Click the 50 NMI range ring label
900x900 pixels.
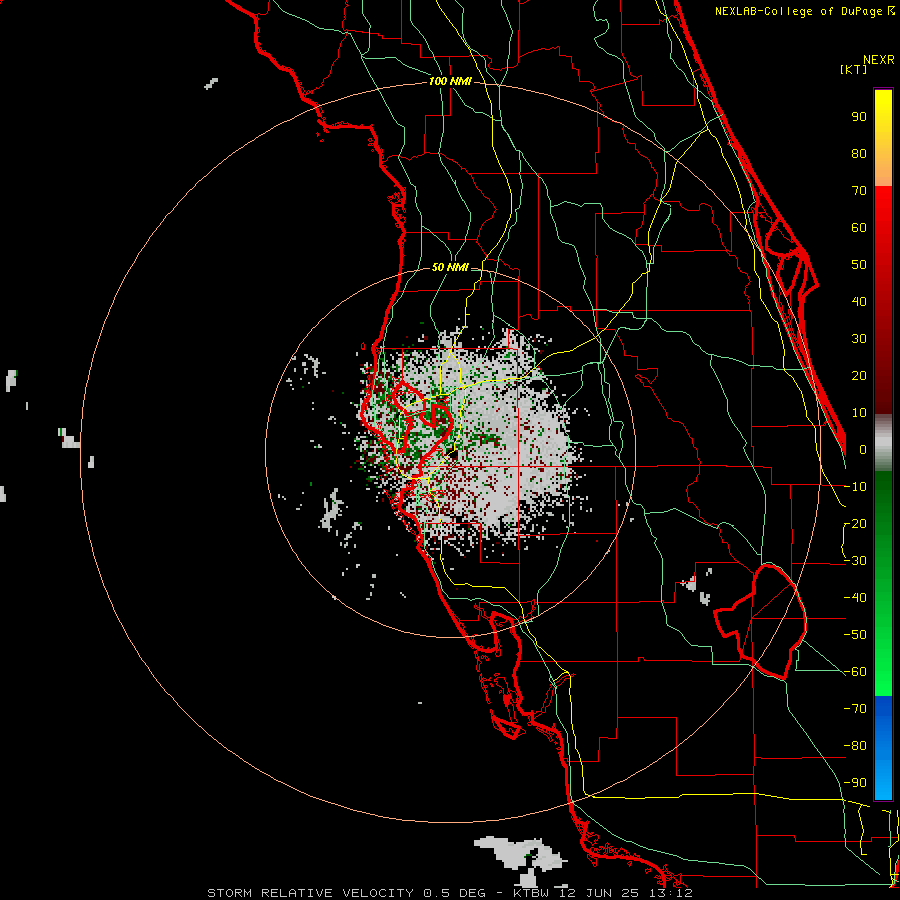tap(450, 267)
